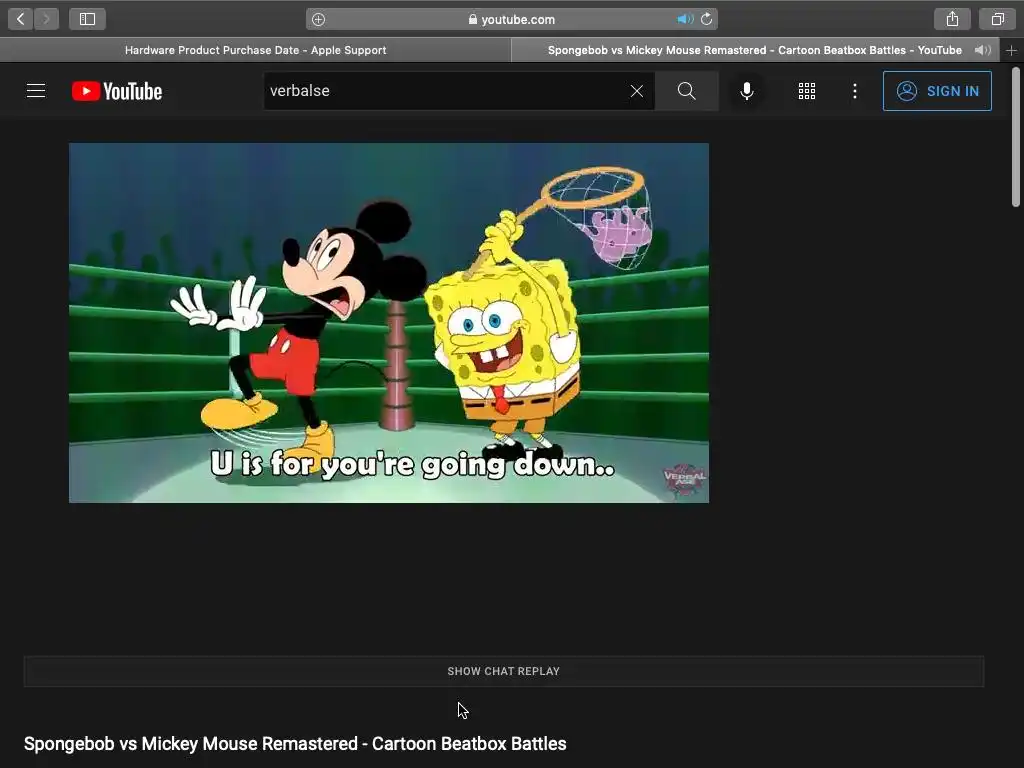Click the Safari forward arrow
Viewport: 1024px width, 768px height.
point(46,19)
